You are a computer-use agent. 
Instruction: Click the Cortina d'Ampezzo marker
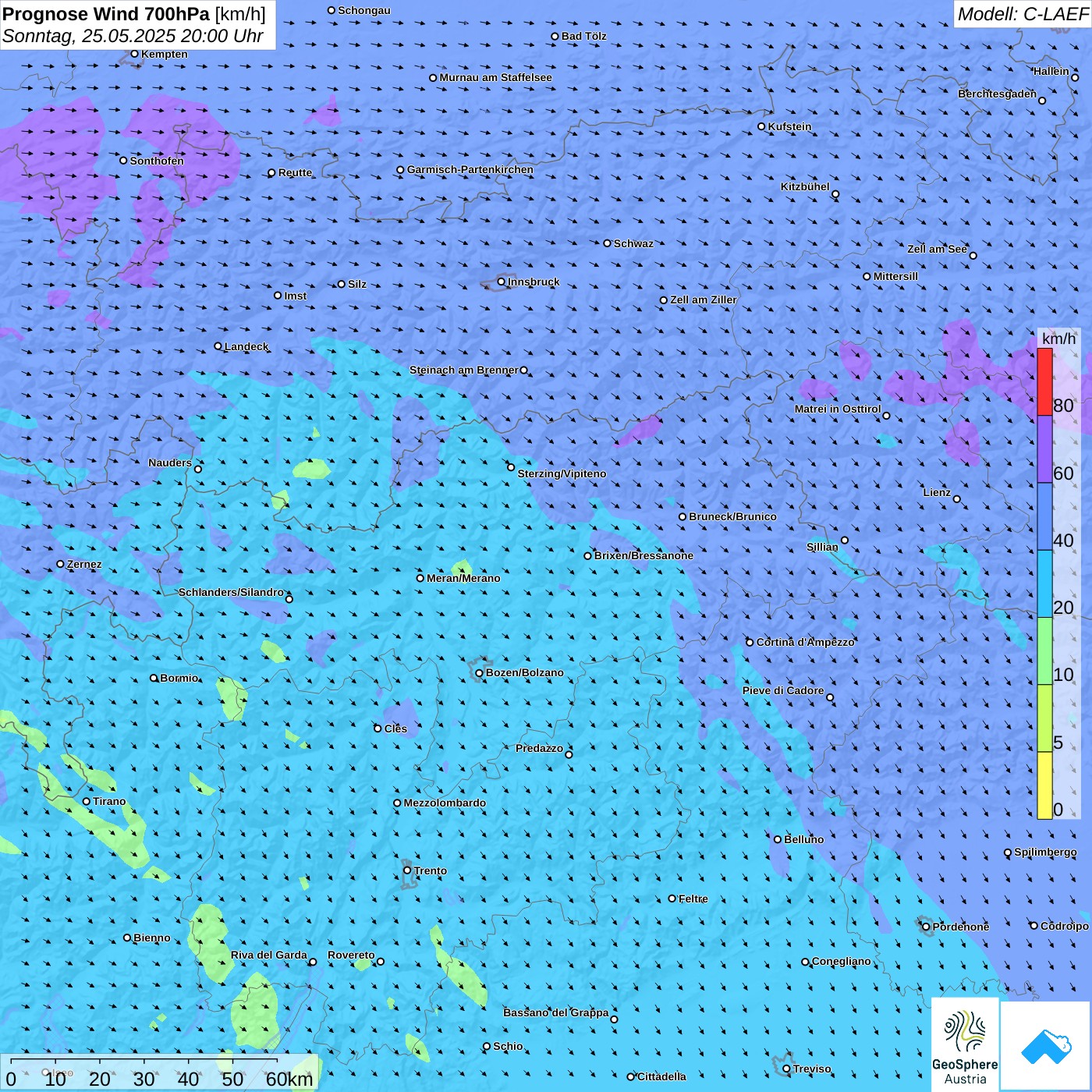point(750,643)
